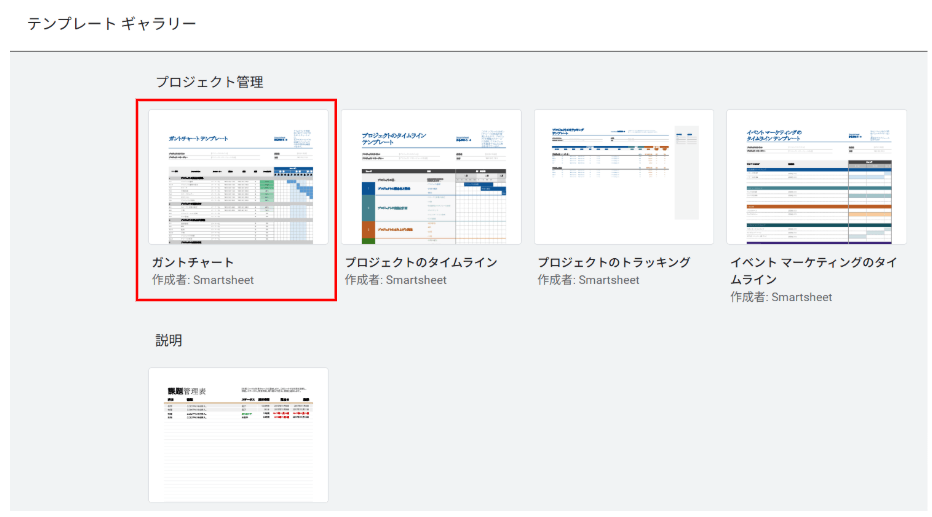
Task: Select the プロジェクトのタイムライン template preview
Action: pyautogui.click(x=430, y=176)
